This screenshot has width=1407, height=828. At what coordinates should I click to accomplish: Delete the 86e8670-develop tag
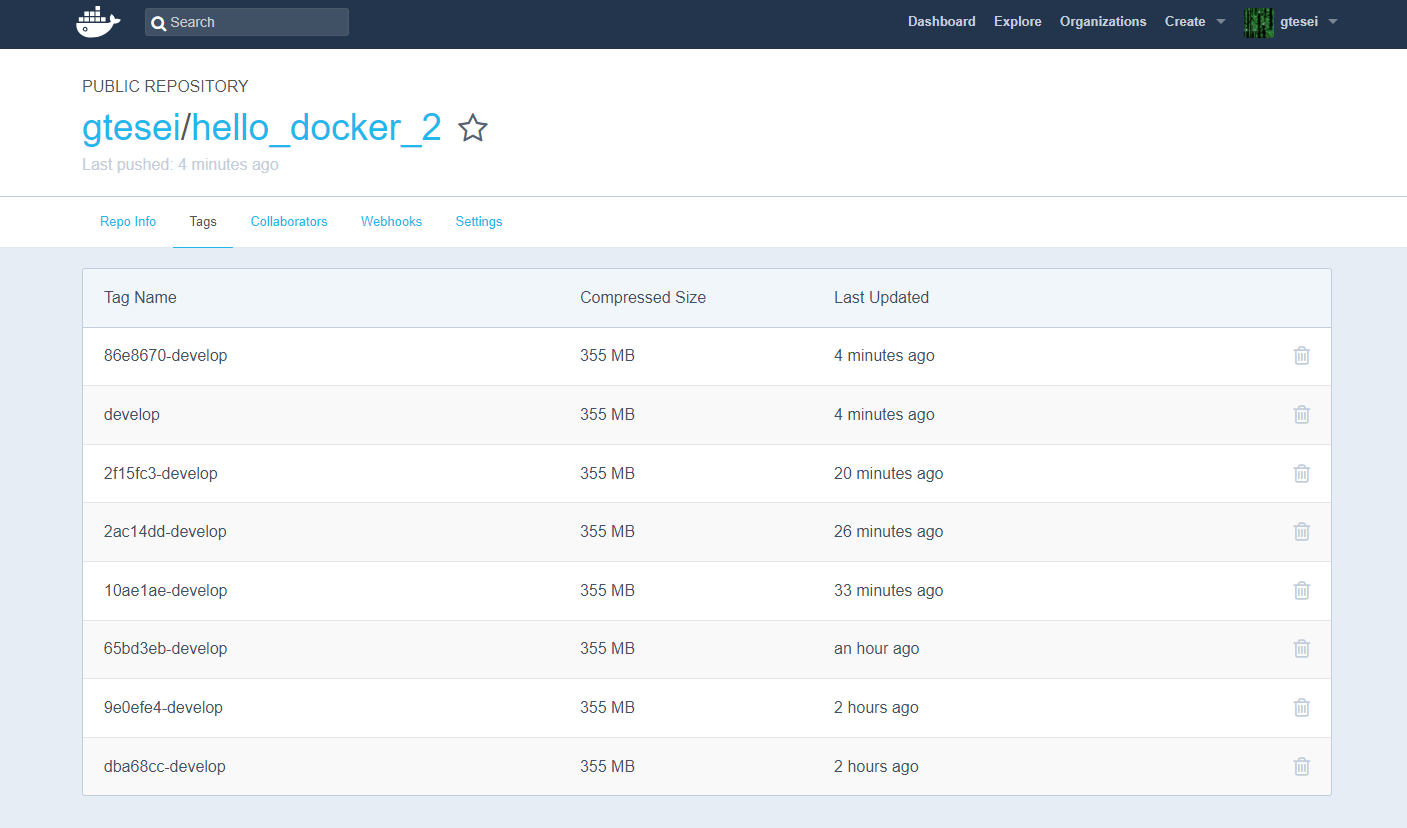tap(1301, 355)
